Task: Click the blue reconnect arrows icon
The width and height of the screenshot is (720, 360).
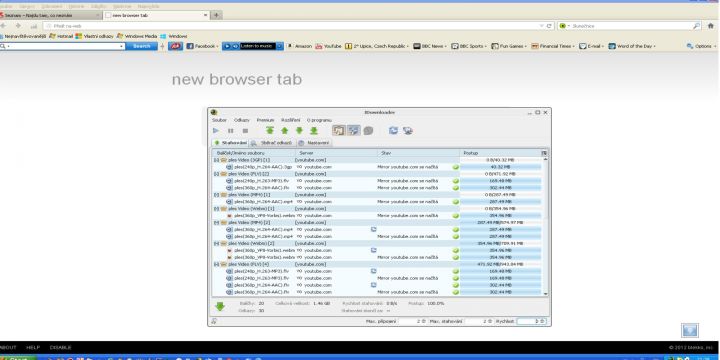Action: click(x=393, y=131)
